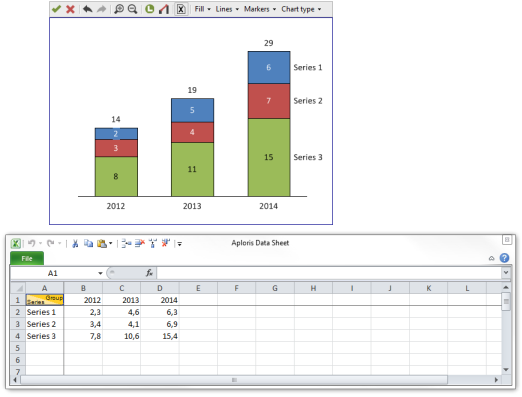Image resolution: width=522 pixels, height=397 pixels.
Task: Undo the last chart edit with the black arrow
Action: click(88, 9)
